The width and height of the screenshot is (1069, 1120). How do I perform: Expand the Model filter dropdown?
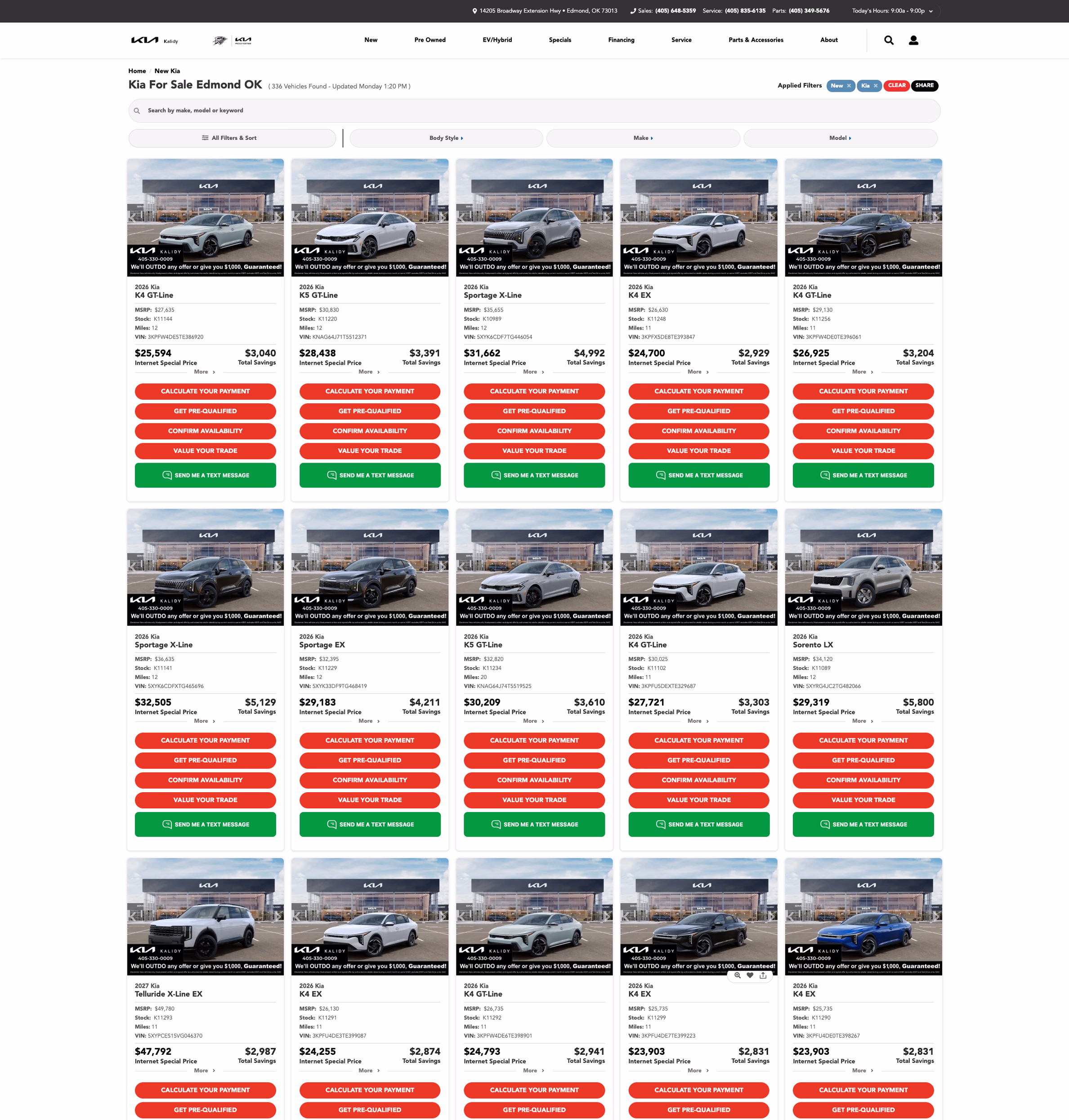coord(840,138)
